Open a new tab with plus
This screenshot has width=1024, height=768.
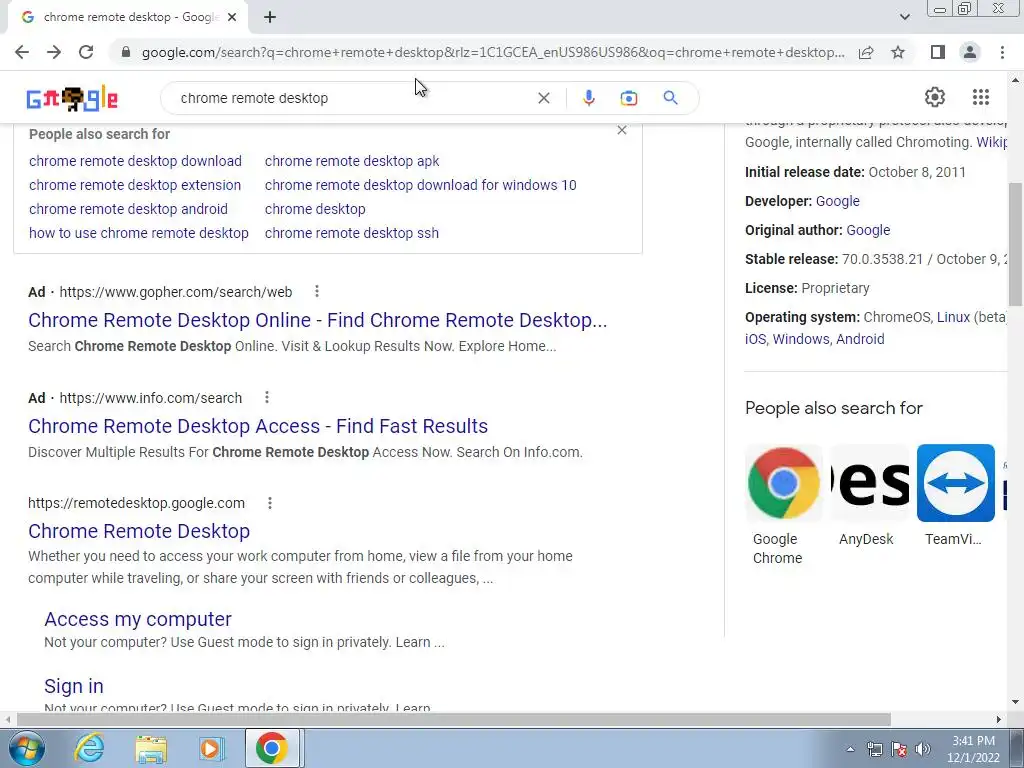(270, 17)
